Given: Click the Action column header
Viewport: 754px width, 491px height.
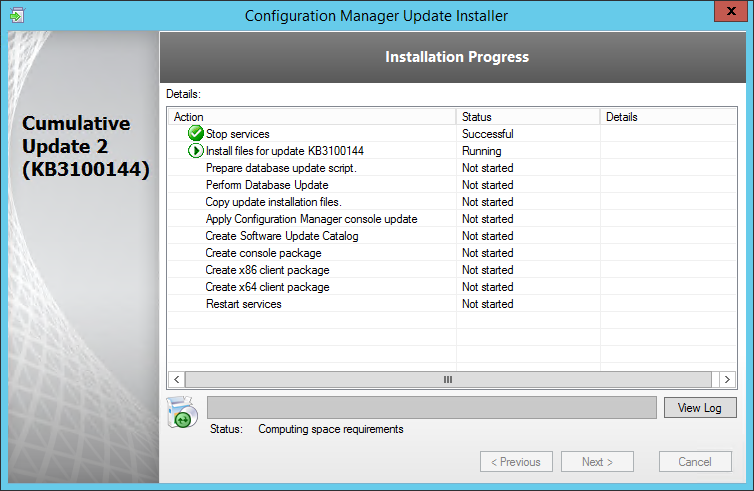Looking at the screenshot, I should (312, 117).
